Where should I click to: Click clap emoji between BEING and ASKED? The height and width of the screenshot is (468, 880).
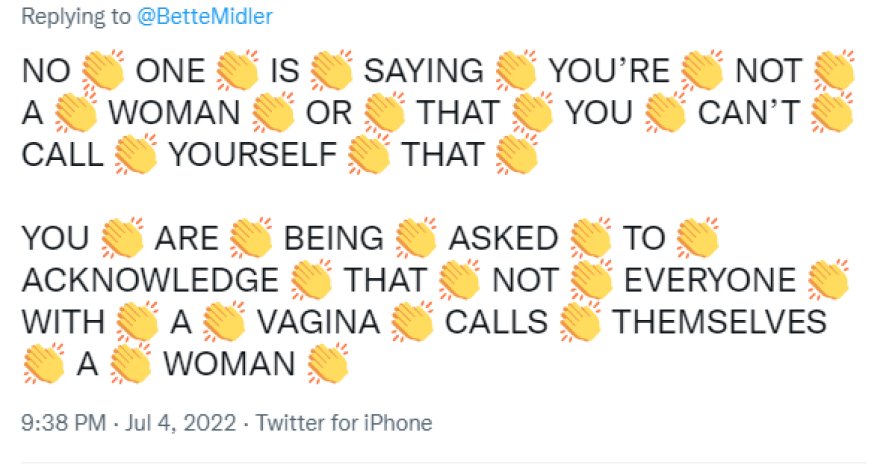point(416,238)
